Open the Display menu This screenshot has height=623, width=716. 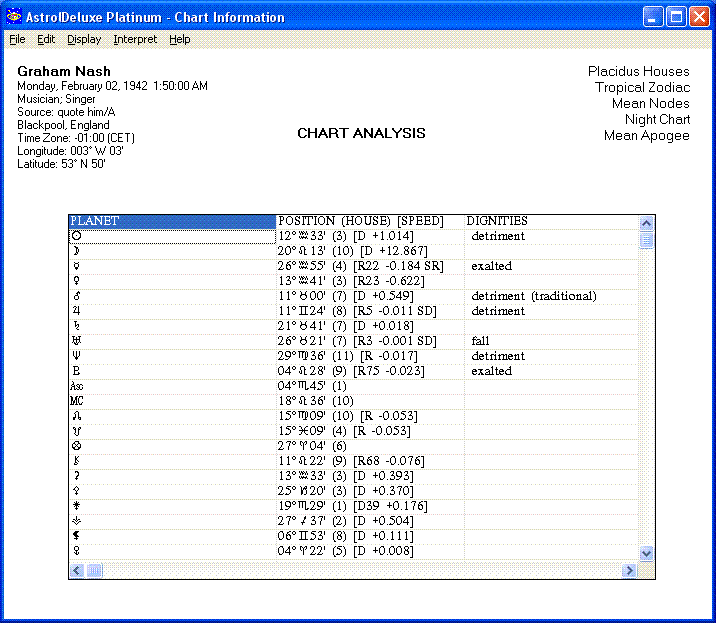coord(84,39)
